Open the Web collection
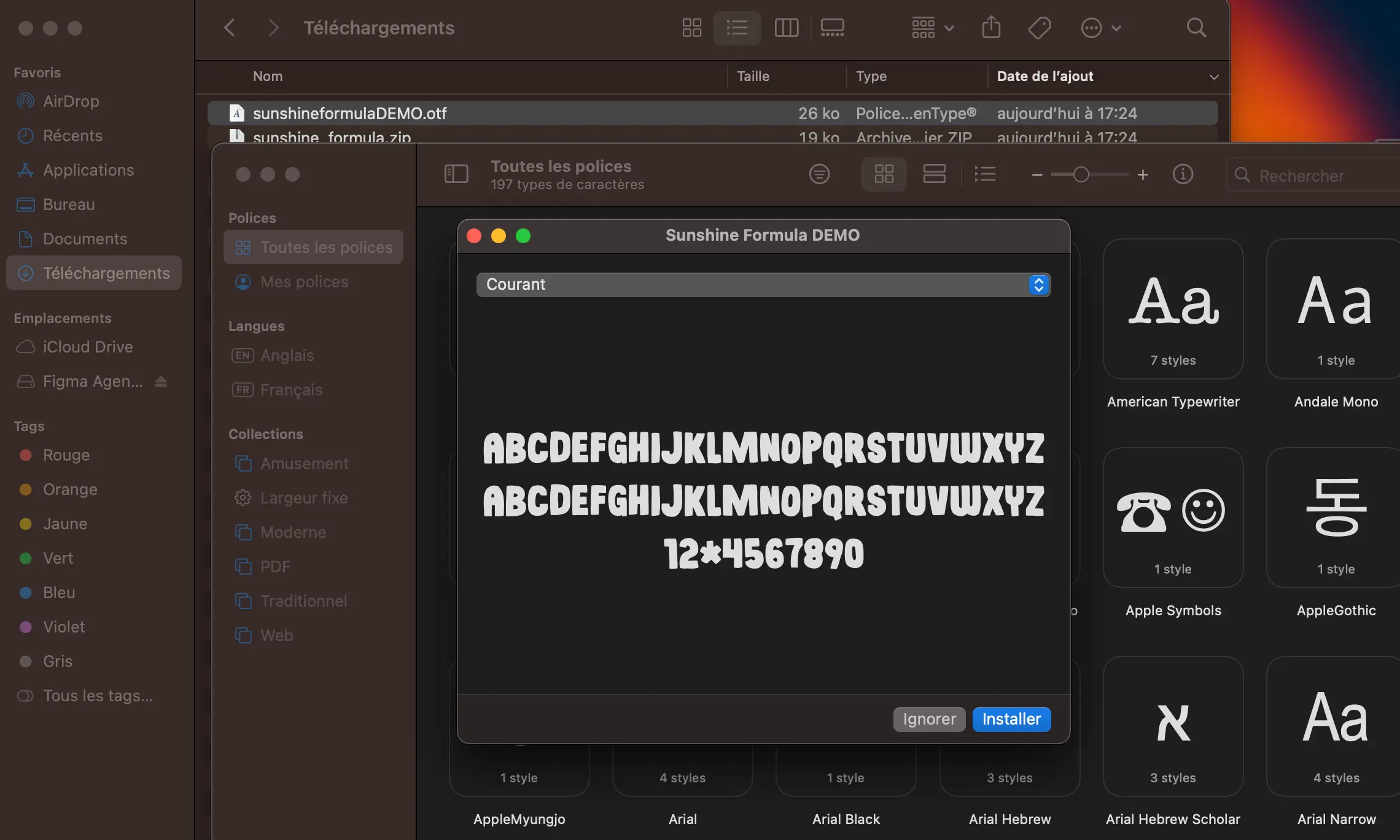 click(313, 636)
